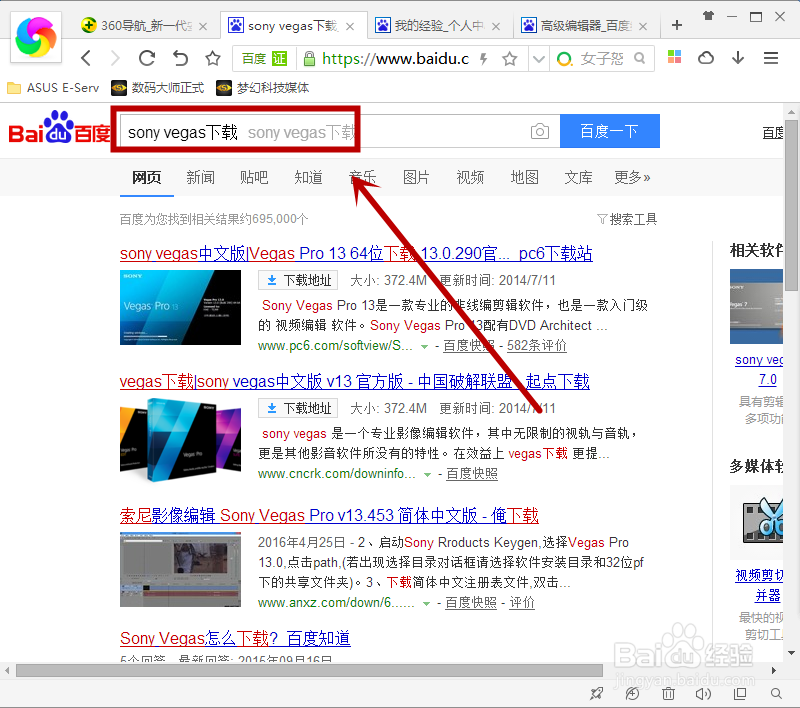
Task: Click the status bar zoom magnifier
Action: (776, 693)
